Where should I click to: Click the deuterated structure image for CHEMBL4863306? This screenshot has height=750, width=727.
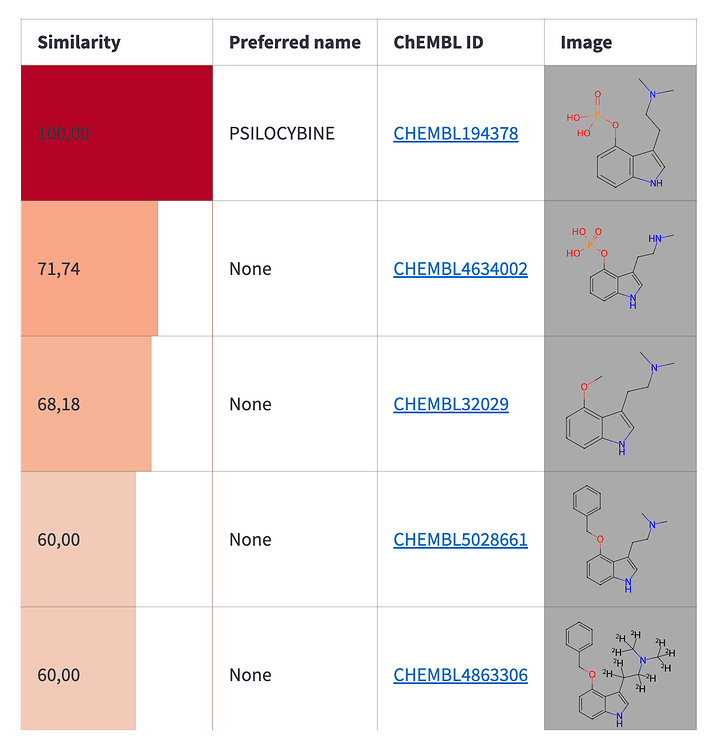click(x=620, y=668)
